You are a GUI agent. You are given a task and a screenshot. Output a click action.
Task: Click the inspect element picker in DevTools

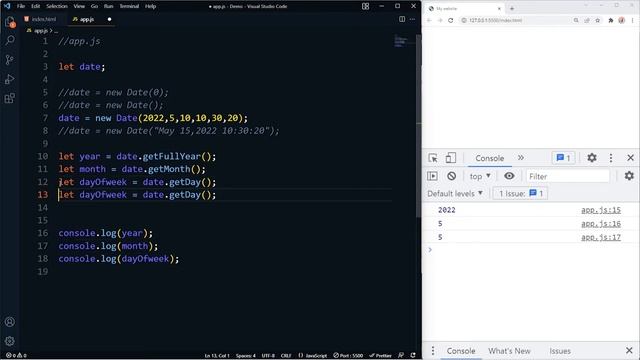click(x=433, y=158)
